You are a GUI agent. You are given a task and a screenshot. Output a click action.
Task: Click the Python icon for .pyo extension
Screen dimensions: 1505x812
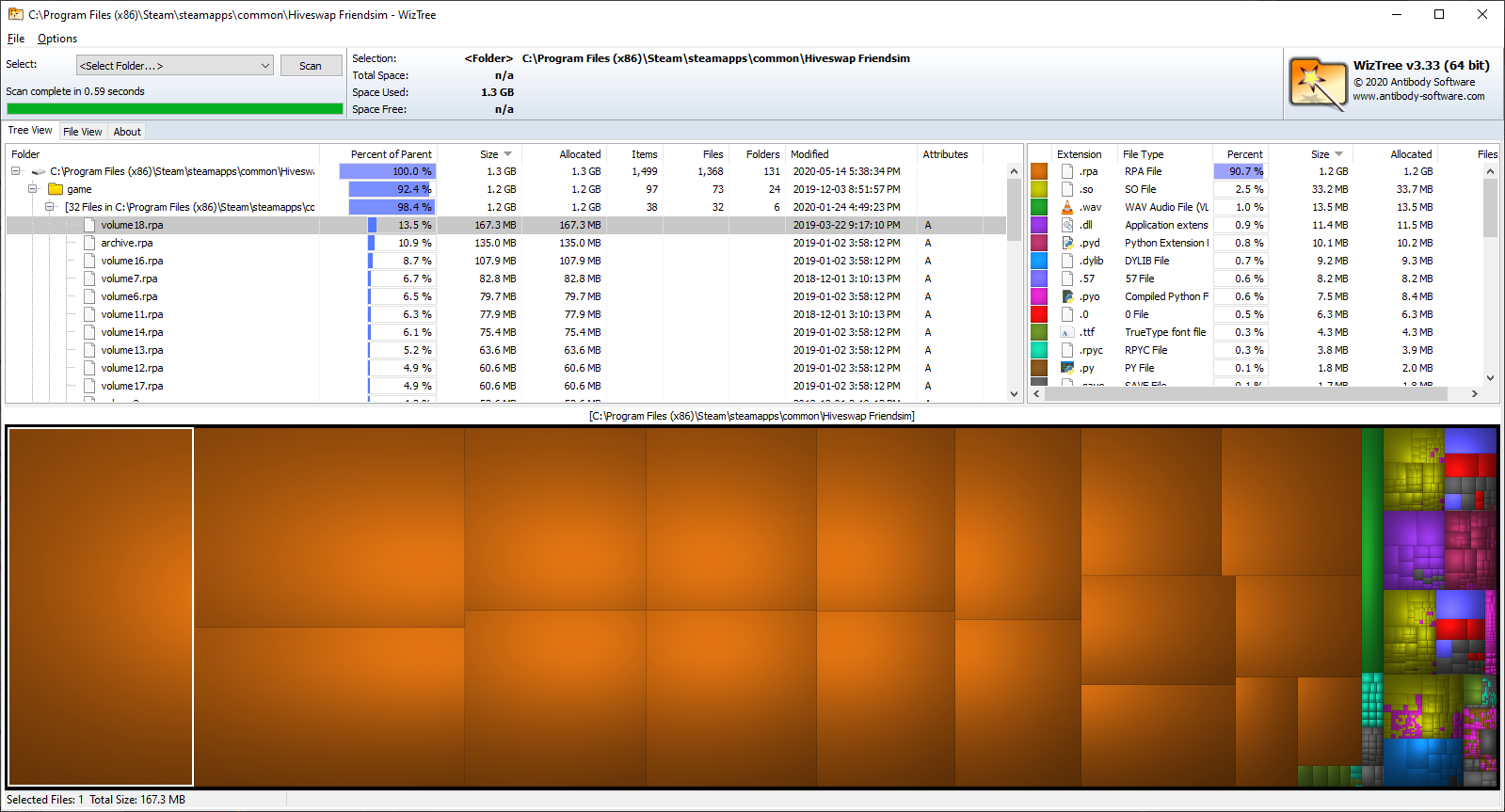tap(1067, 296)
